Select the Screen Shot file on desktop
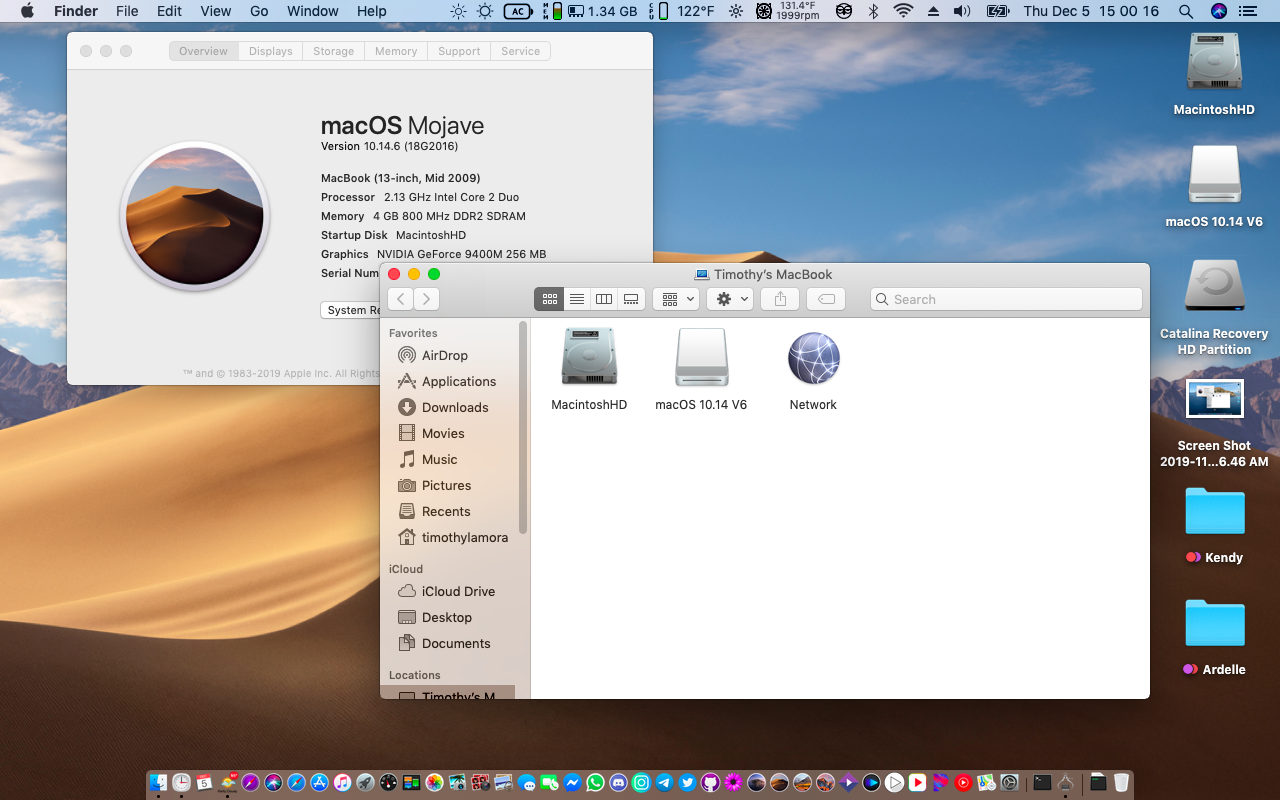This screenshot has width=1280, height=800. pos(1214,398)
